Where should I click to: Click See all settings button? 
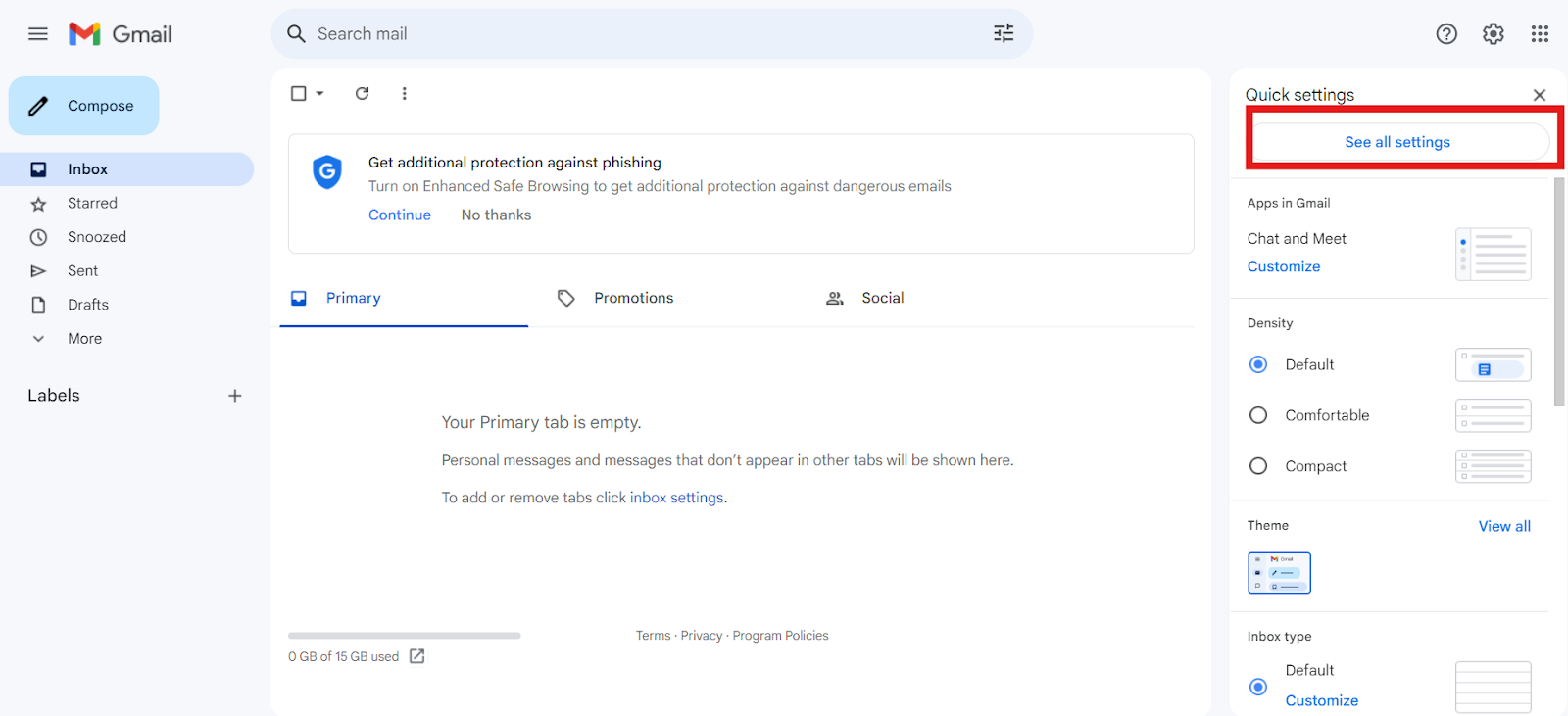click(1397, 142)
